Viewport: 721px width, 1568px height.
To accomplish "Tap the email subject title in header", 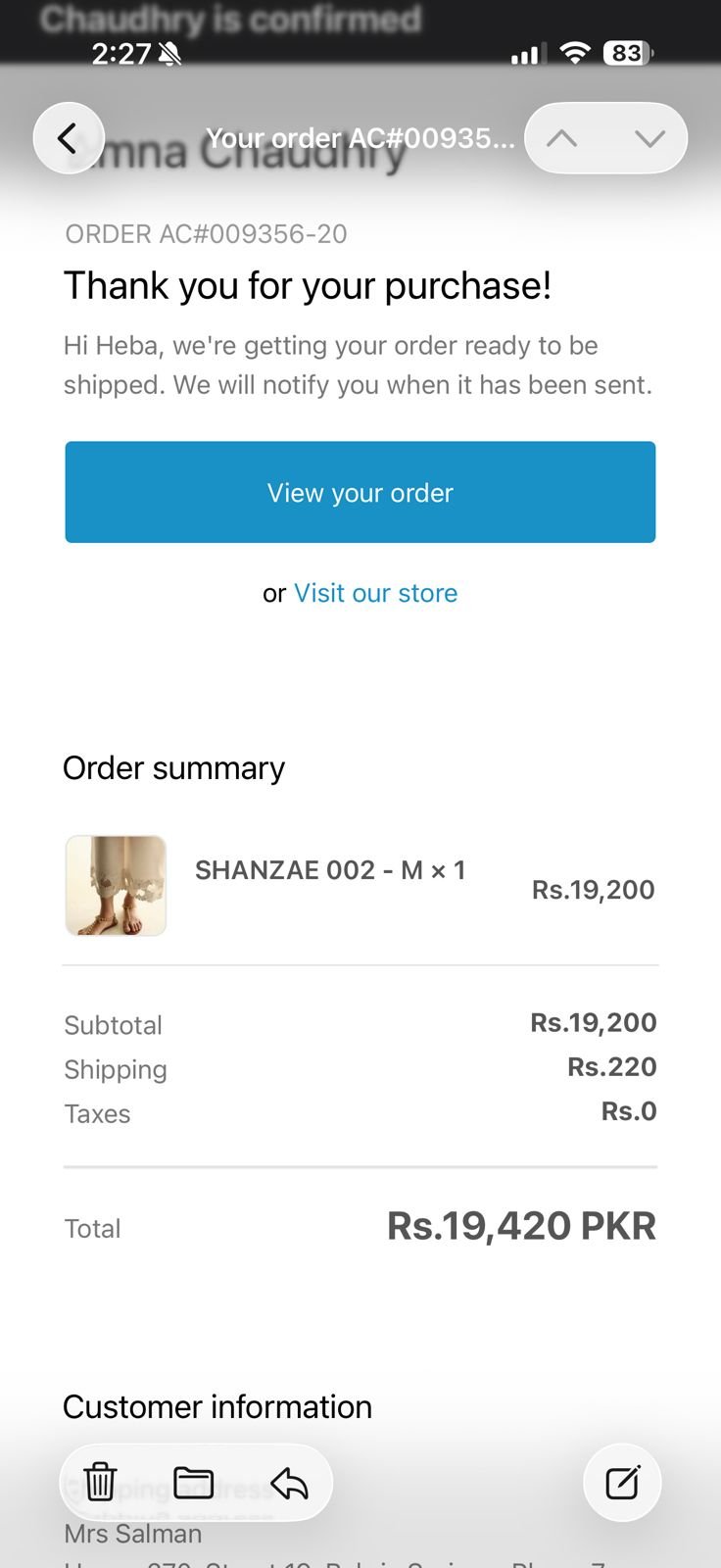I will 360,138.
